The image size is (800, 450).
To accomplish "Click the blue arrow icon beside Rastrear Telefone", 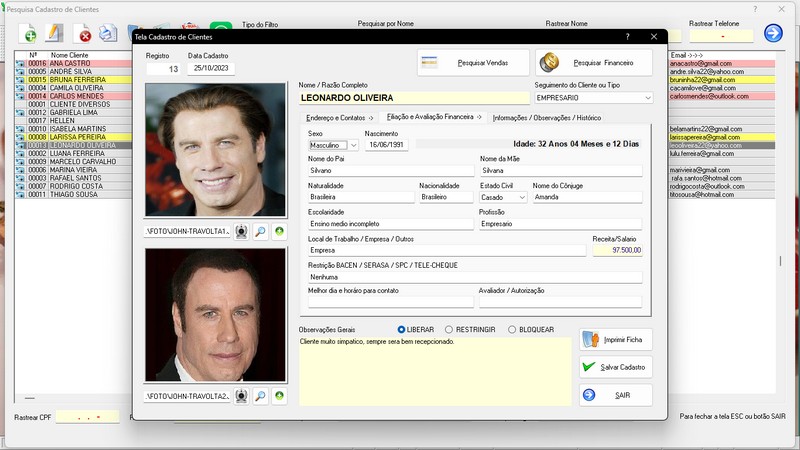I will coord(773,33).
